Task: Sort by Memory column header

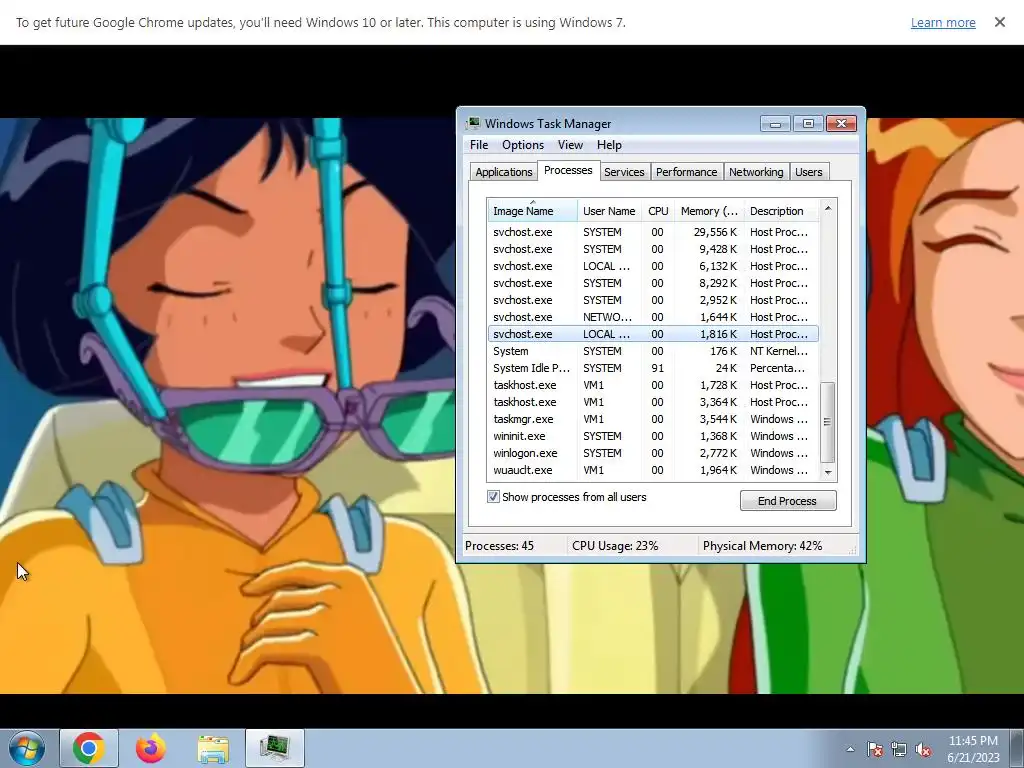Action: pos(709,211)
